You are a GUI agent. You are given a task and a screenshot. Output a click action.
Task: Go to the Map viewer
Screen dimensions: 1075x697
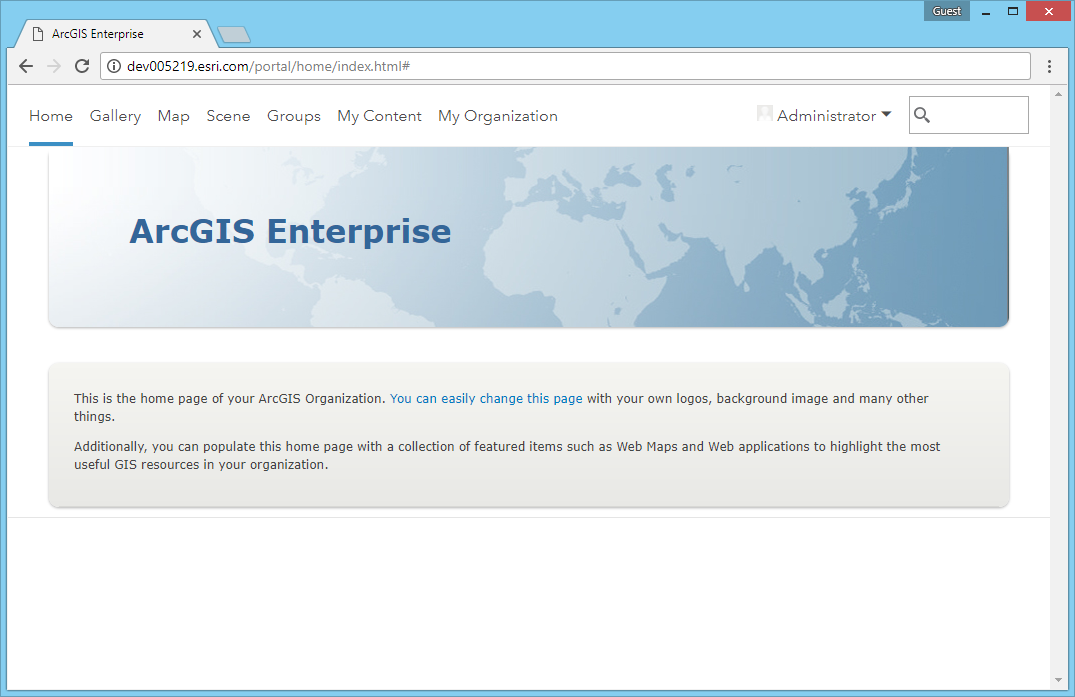173,116
